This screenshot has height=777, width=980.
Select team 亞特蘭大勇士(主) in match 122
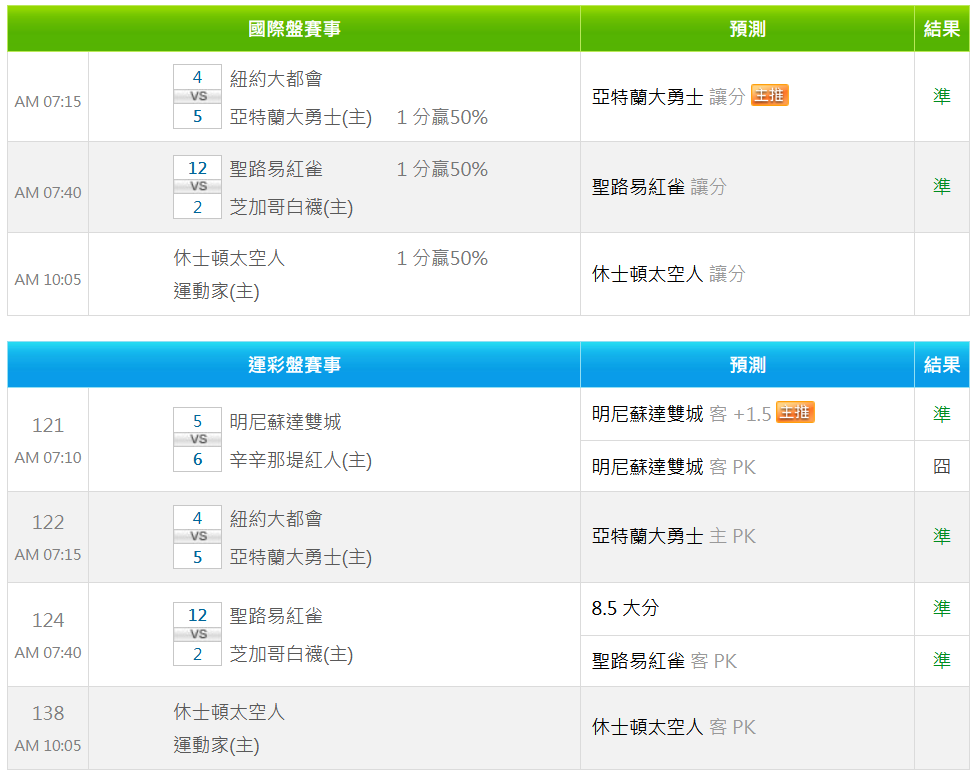coord(301,558)
